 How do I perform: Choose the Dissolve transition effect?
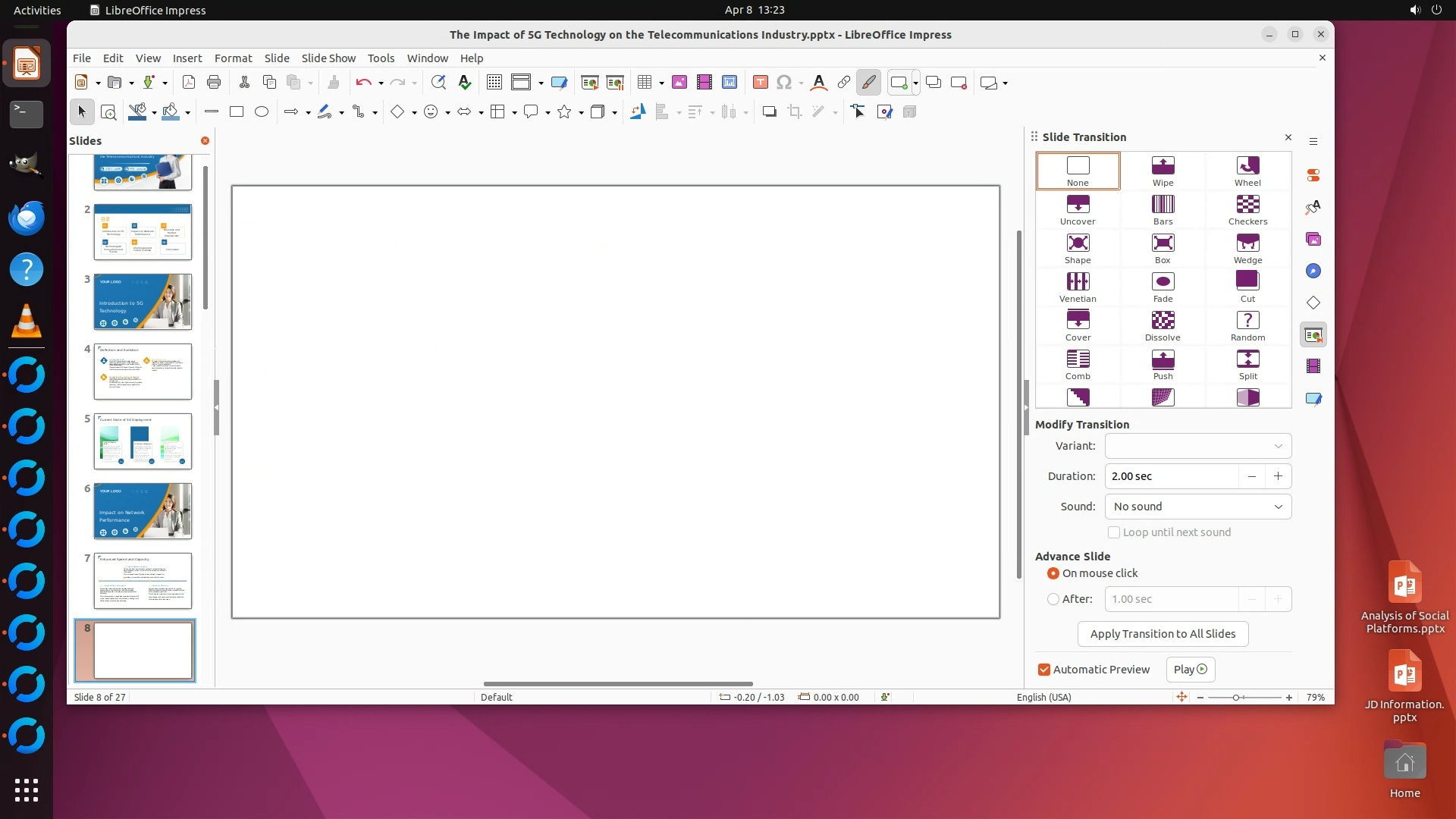click(1163, 325)
